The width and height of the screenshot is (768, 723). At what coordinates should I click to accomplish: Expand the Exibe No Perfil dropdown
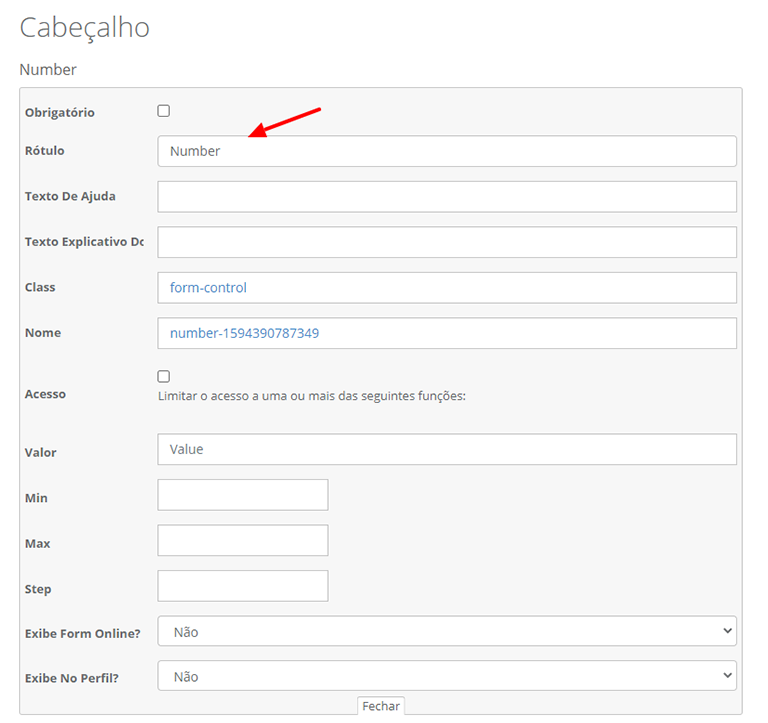447,677
